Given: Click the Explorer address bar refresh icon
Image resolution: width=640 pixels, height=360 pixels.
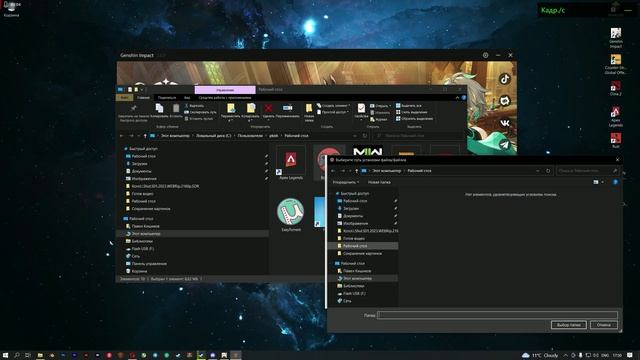Looking at the screenshot, I should tap(364, 136).
